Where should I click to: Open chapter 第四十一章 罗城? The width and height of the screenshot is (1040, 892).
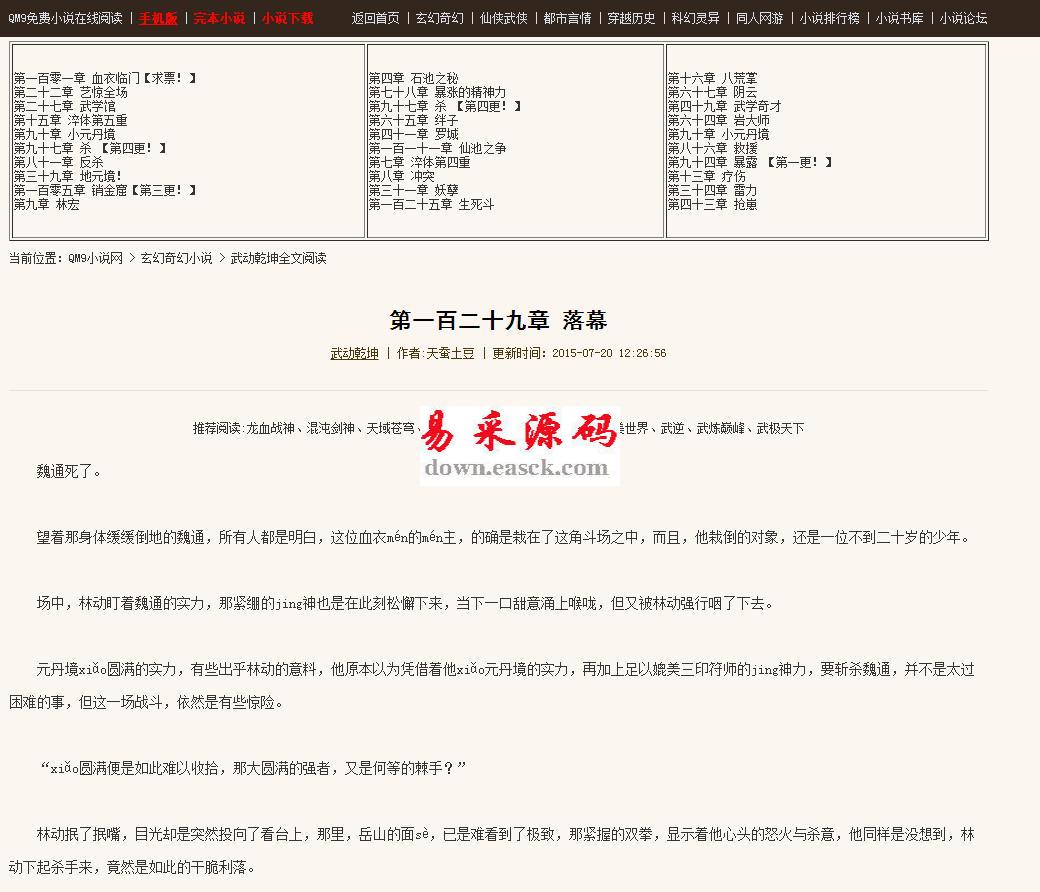click(413, 135)
